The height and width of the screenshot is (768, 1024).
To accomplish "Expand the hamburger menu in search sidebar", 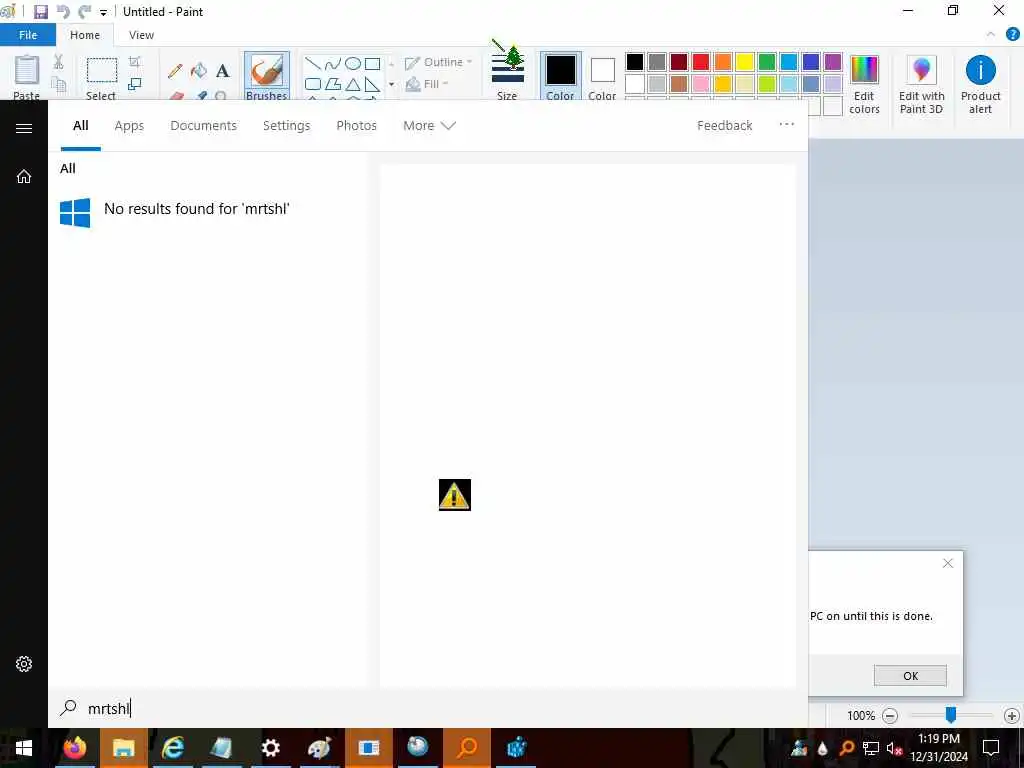I will point(24,128).
